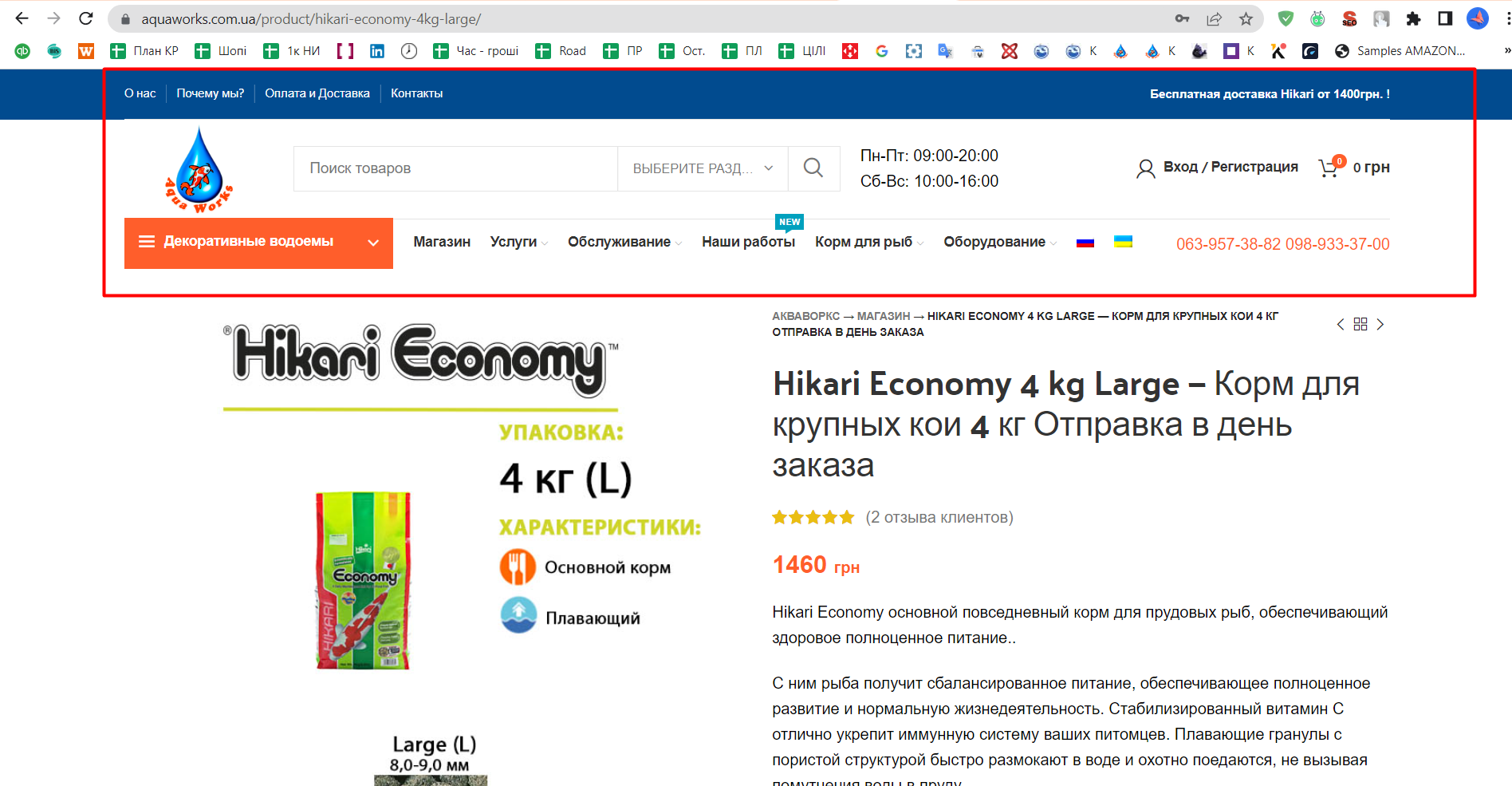Viewport: 1512px width, 786px height.
Task: Open the Почему мы? link
Action: pyautogui.click(x=211, y=93)
